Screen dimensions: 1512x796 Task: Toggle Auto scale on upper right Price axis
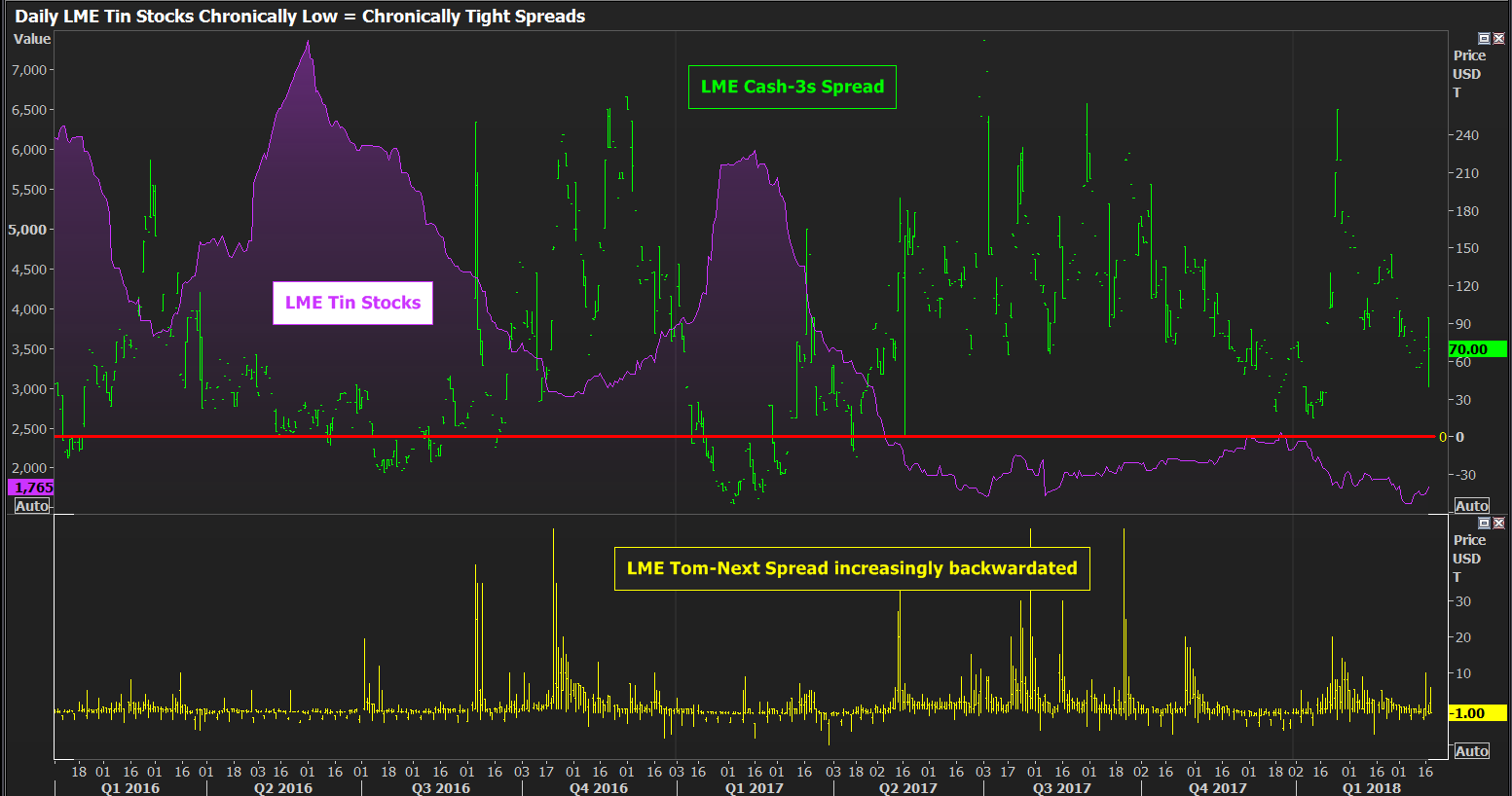(x=1471, y=506)
